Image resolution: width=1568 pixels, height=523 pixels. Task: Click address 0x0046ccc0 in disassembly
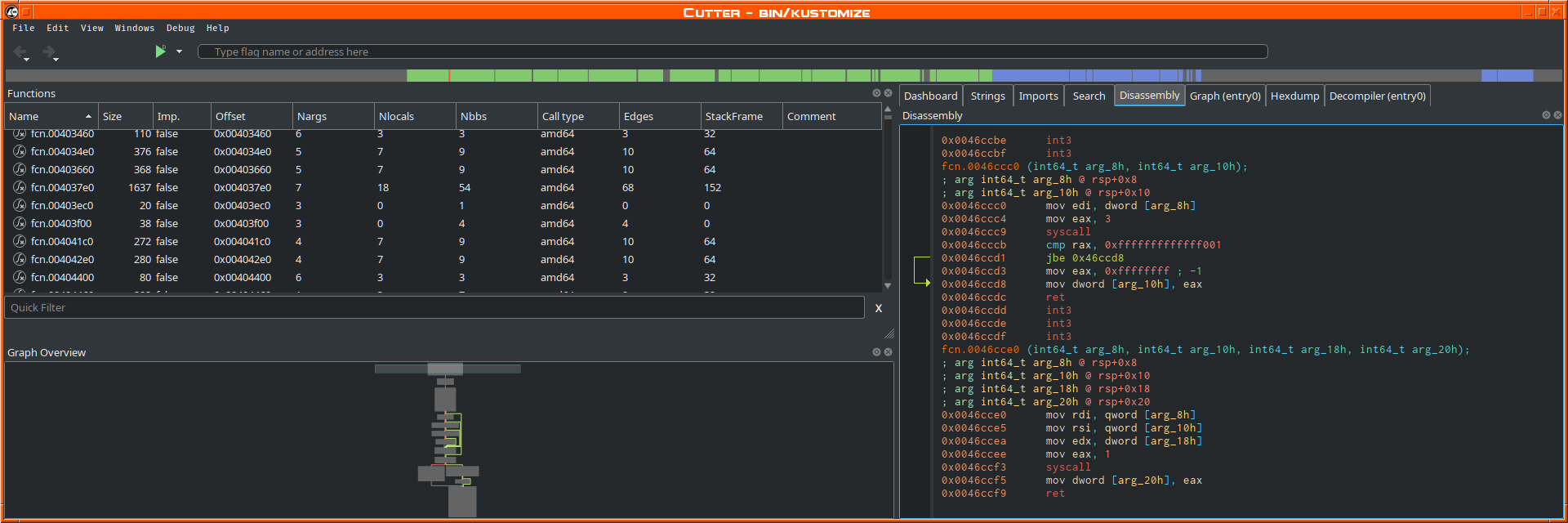[x=973, y=205]
